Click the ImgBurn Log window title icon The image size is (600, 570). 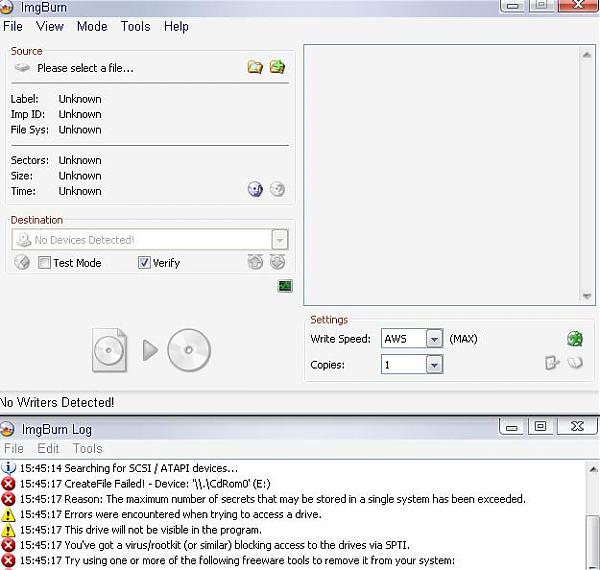tap(7, 429)
